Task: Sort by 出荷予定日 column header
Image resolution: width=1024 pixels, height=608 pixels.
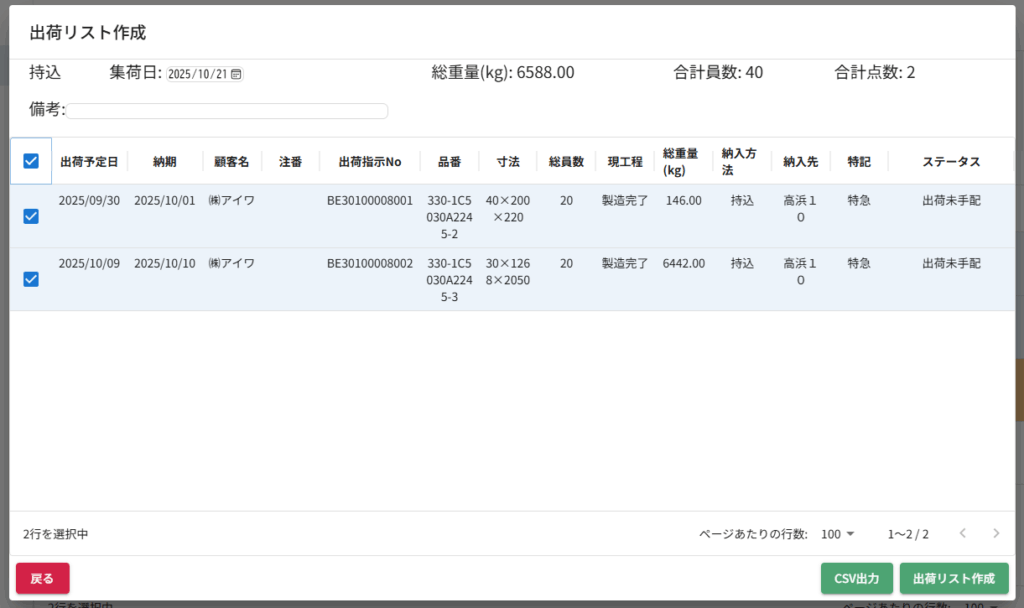Action: click(89, 162)
